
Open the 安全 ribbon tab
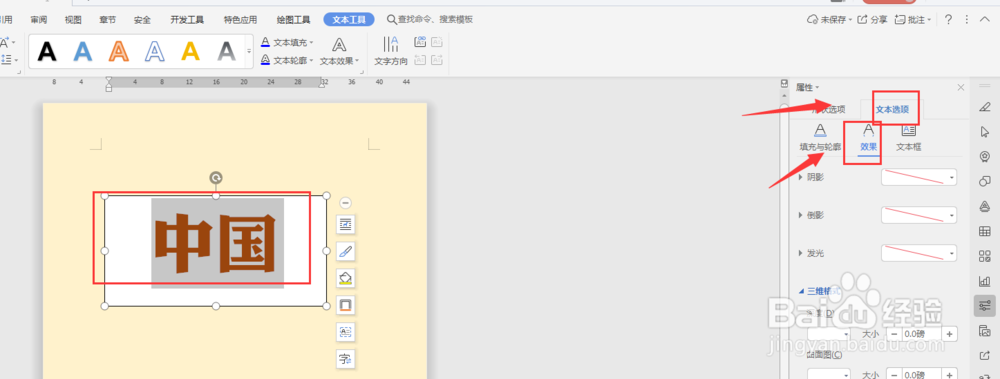[x=142, y=20]
